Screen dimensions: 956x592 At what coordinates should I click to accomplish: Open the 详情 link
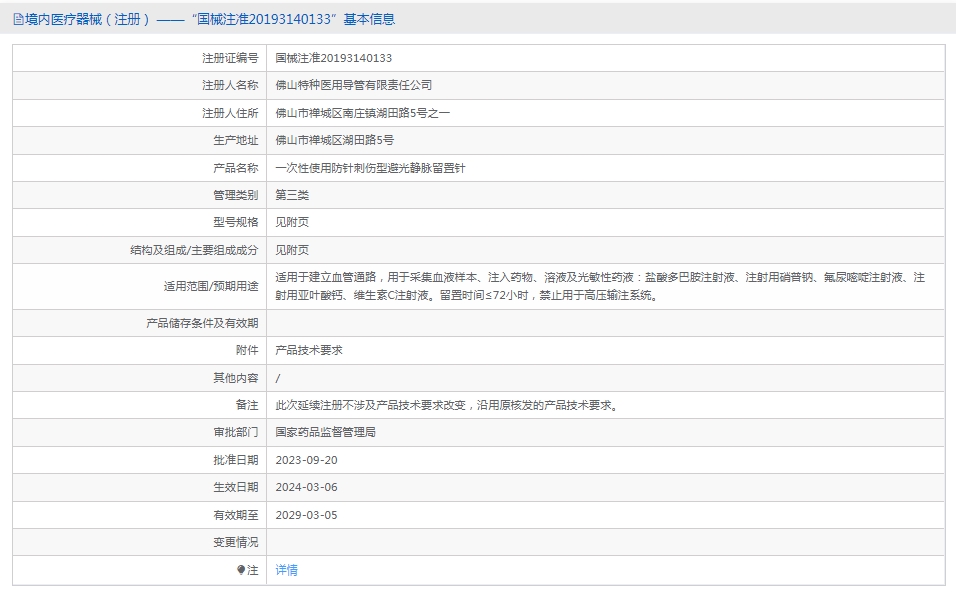coord(287,570)
